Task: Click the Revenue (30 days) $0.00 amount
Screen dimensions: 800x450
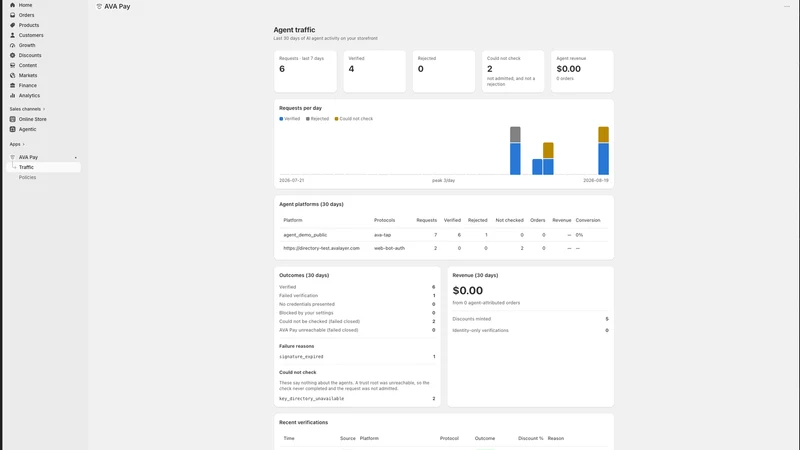Action: [468, 291]
